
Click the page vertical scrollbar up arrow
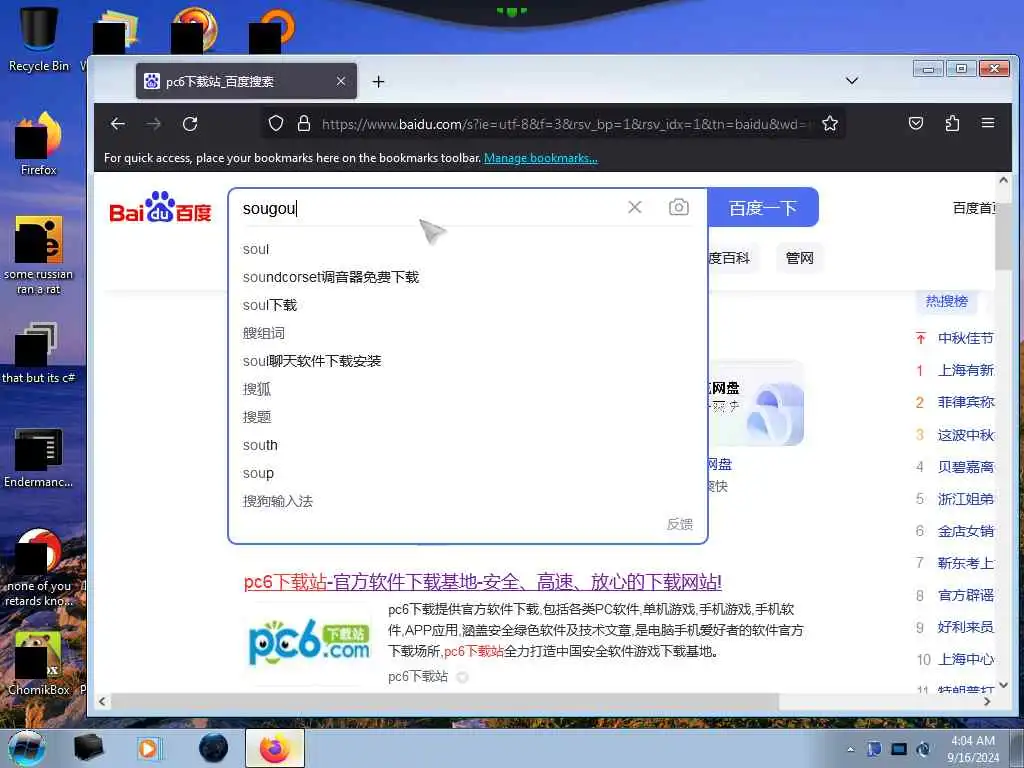pyautogui.click(x=1004, y=180)
